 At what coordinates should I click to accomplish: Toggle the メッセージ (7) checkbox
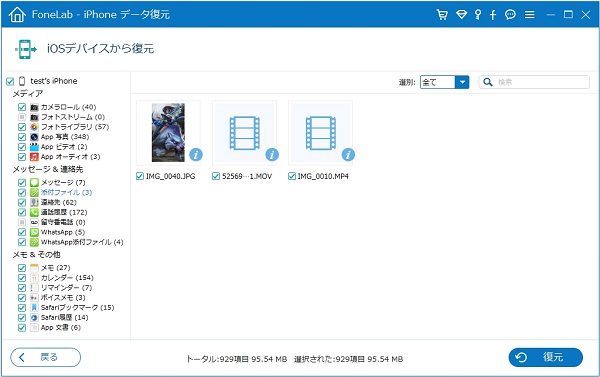(x=22, y=182)
